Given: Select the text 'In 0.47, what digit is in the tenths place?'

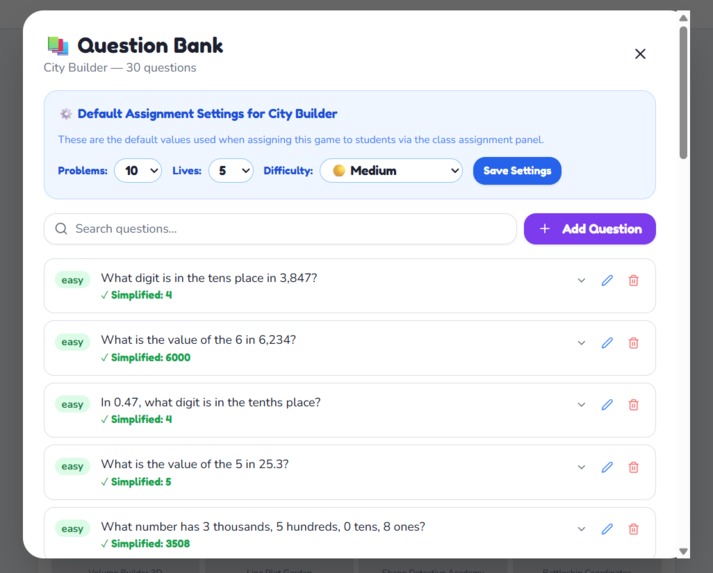Looking at the screenshot, I should click(x=211, y=402).
